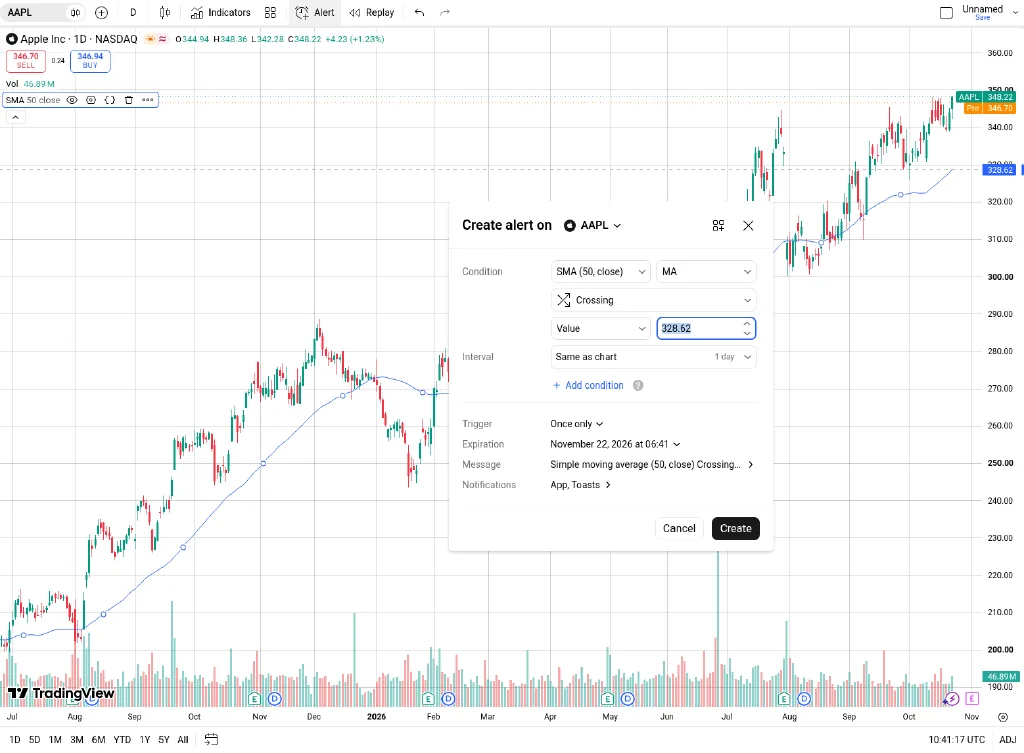Expand the Unnamed layout dropdown arrow
Image resolution: width=1024 pixels, height=753 pixels.
tap(1016, 12)
